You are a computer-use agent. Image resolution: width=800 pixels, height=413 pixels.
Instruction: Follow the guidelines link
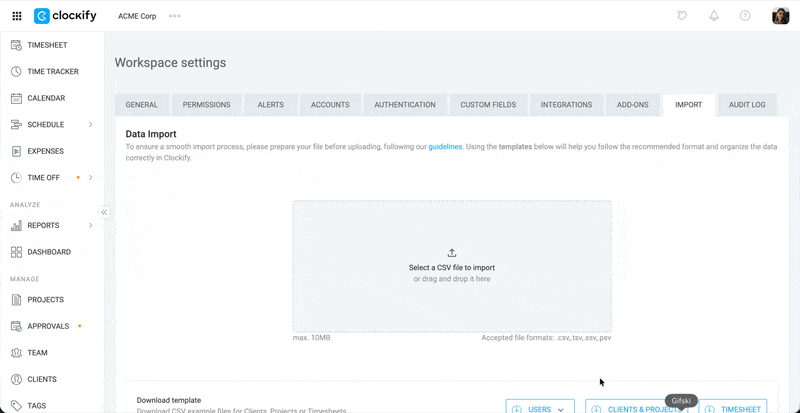tap(445, 147)
